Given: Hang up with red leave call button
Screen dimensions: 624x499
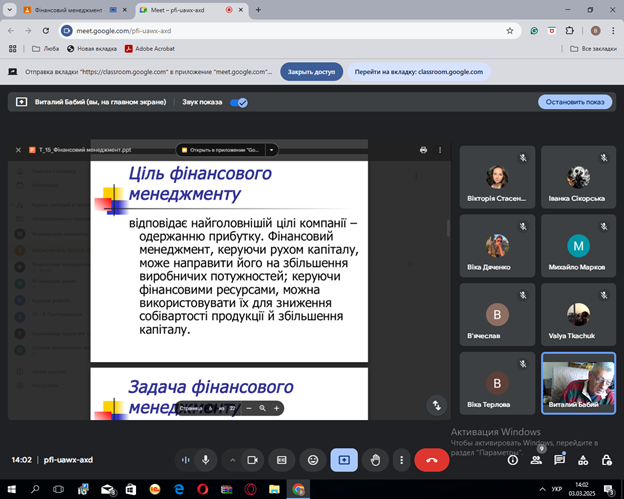Looking at the screenshot, I should click(432, 460).
